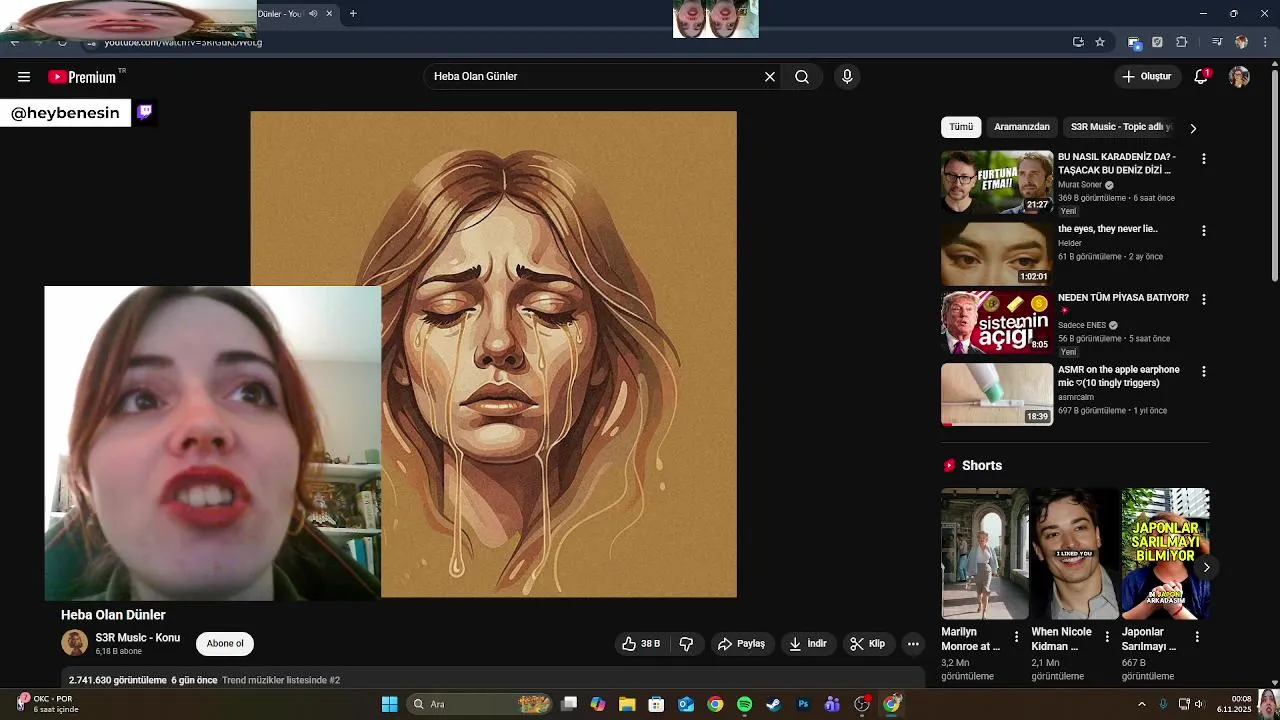Click Abone ol to subscribe
The width and height of the screenshot is (1280, 720).
click(x=225, y=644)
